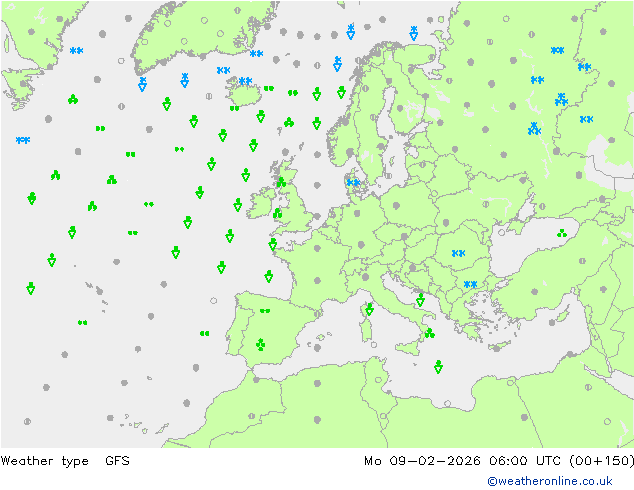Click the blue snow symbol at far-left Atlantic edge

click(x=22, y=140)
